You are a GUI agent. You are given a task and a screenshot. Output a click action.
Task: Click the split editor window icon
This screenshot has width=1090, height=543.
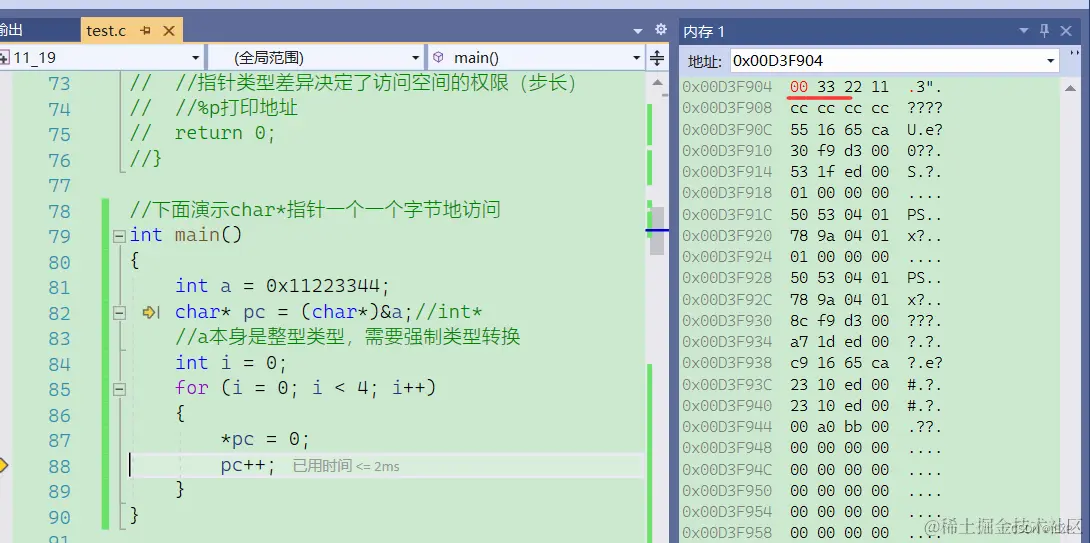pyautogui.click(x=657, y=58)
